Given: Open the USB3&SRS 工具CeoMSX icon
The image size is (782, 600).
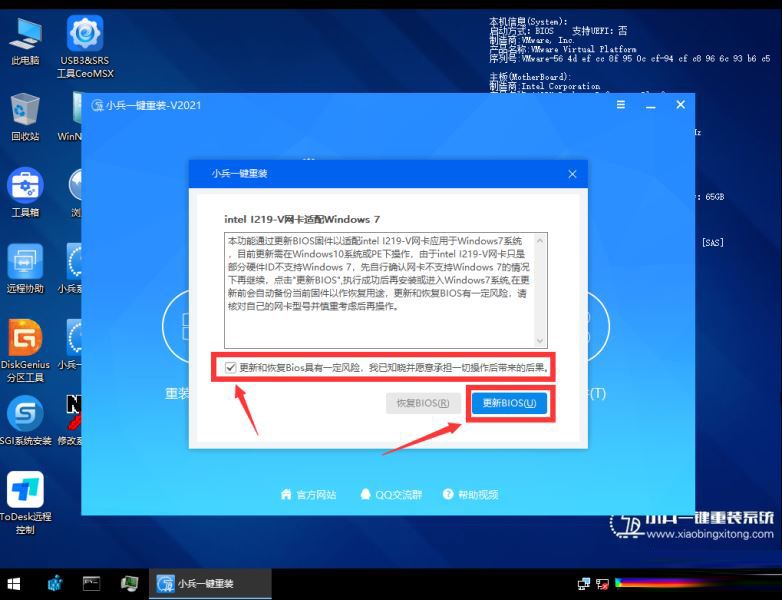Looking at the screenshot, I should click(85, 47).
